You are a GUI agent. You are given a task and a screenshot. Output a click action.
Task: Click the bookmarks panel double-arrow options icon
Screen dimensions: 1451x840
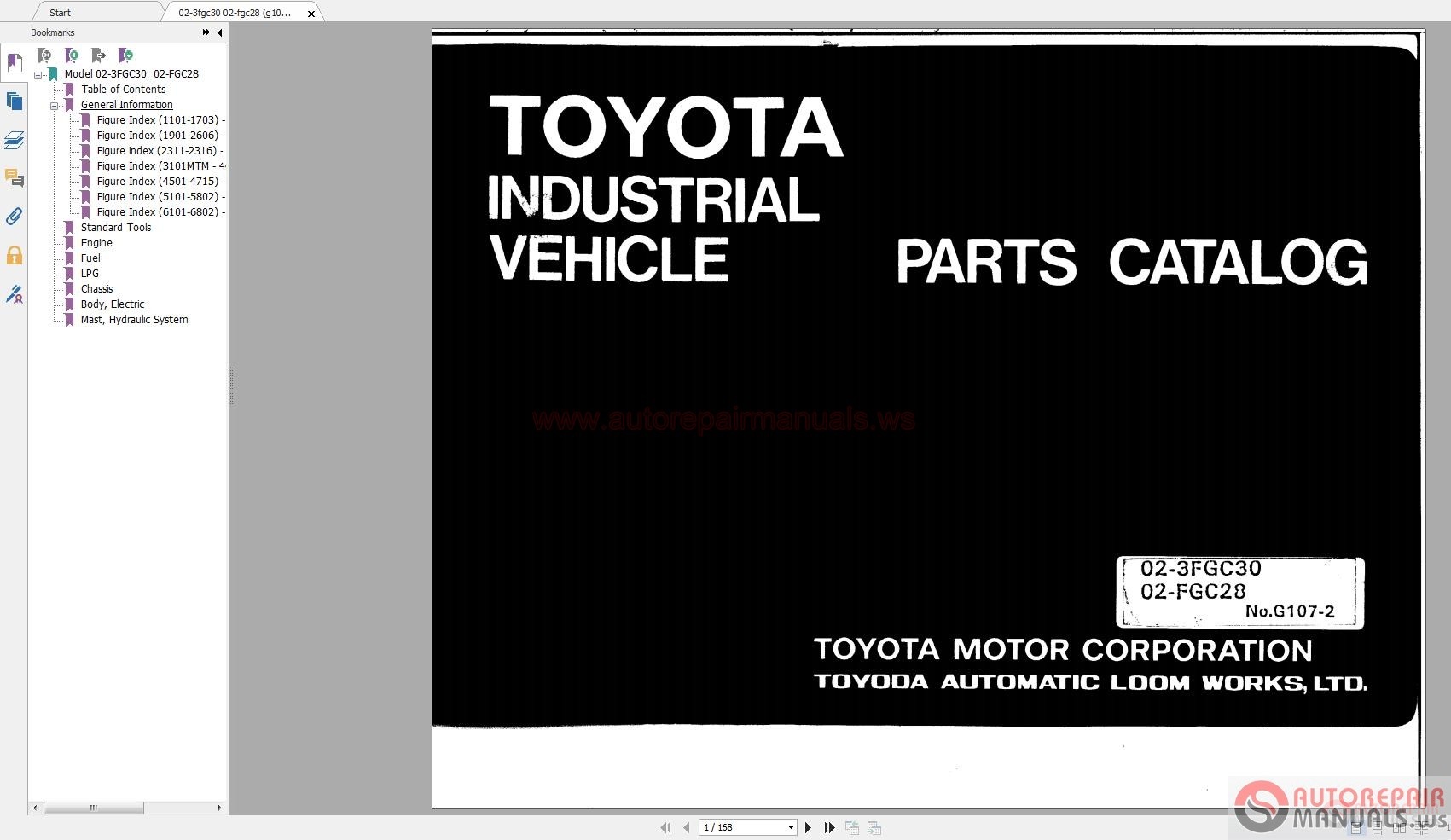click(x=206, y=32)
